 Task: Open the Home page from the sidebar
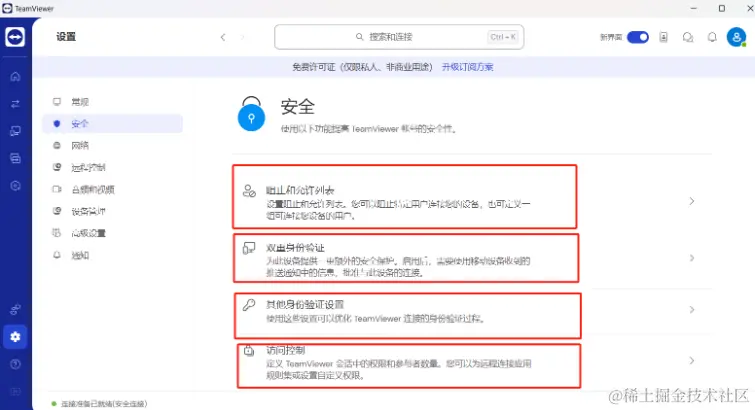(15, 76)
